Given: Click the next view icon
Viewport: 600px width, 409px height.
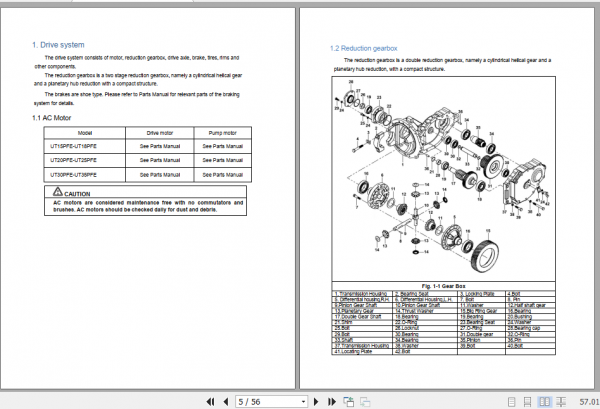Looking at the screenshot, I should [x=365, y=402].
